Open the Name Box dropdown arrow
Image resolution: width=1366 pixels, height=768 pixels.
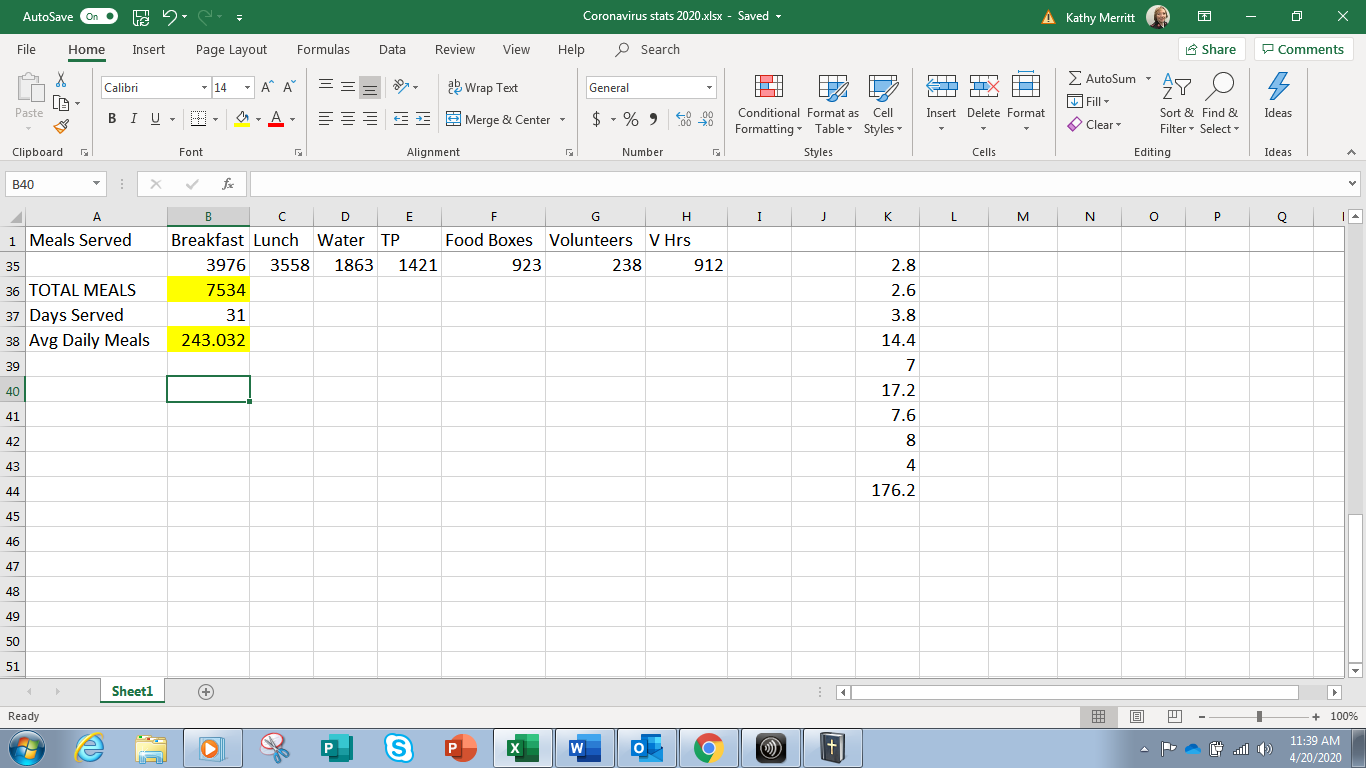96,184
